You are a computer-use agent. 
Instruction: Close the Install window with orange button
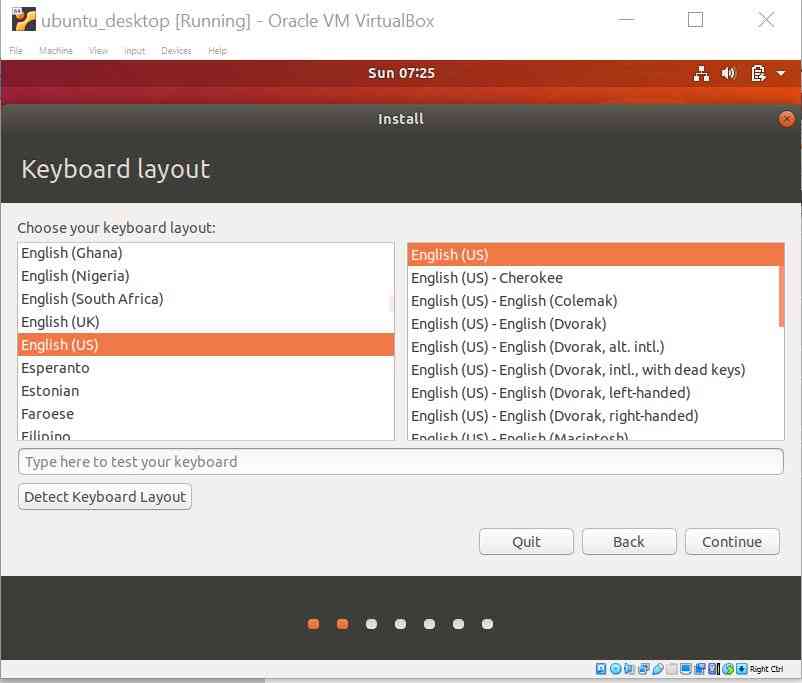coord(786,119)
